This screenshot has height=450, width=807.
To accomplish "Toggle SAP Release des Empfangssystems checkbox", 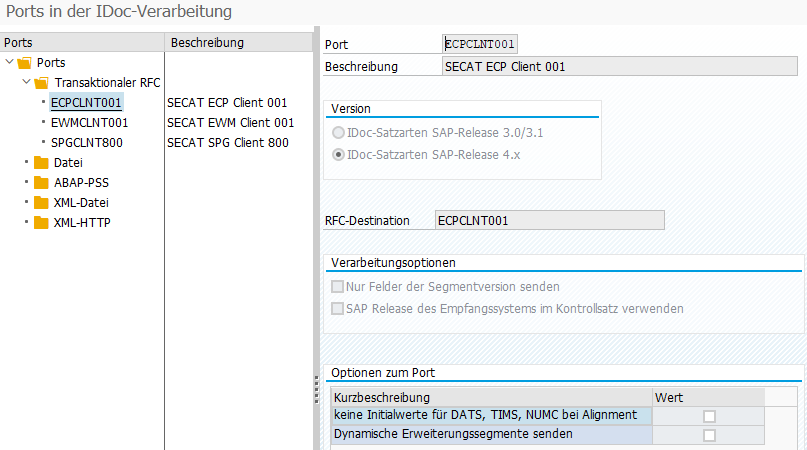I will pos(337,309).
